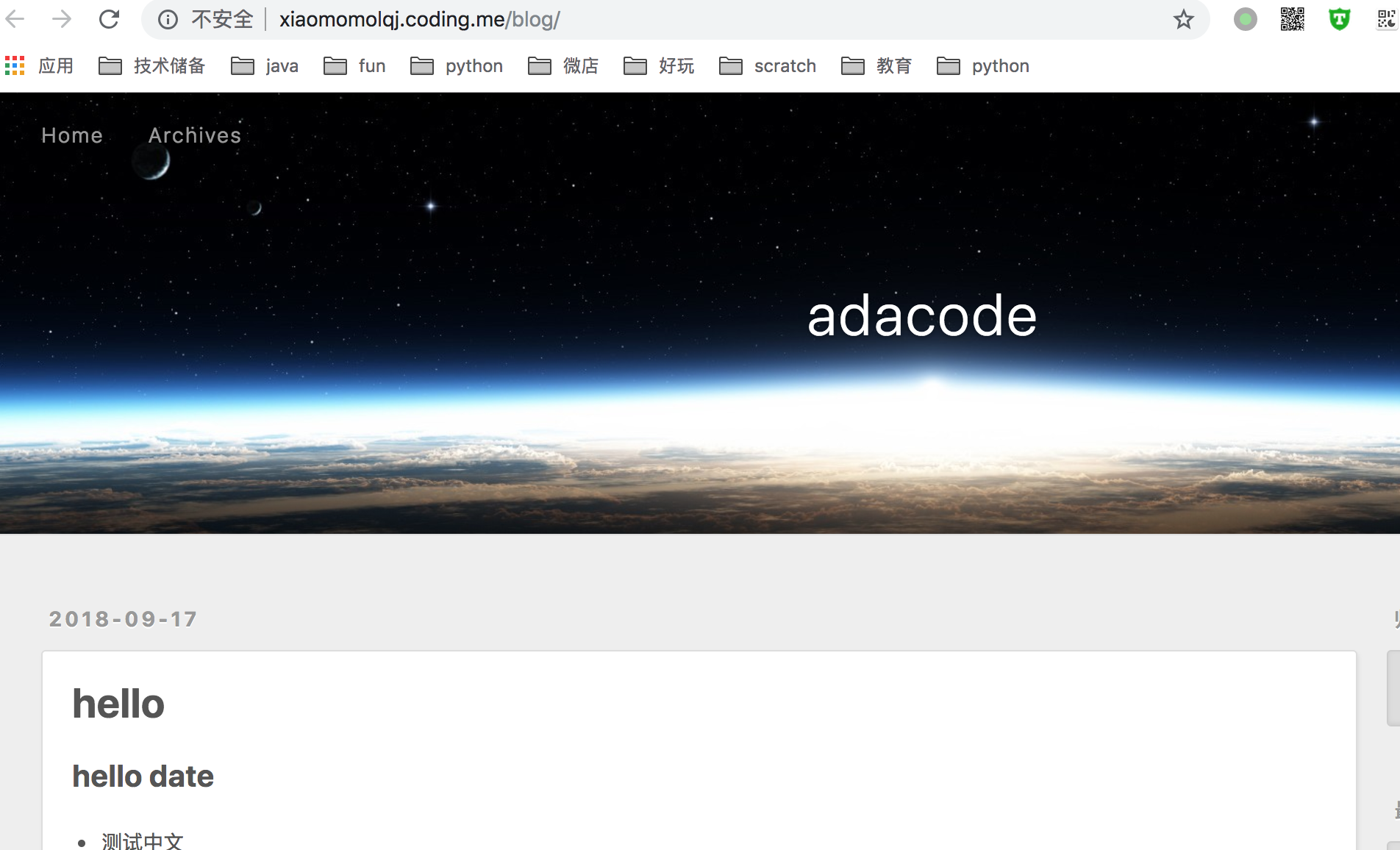Bookmark this page with the star icon
The width and height of the screenshot is (1400, 850).
(1183, 19)
